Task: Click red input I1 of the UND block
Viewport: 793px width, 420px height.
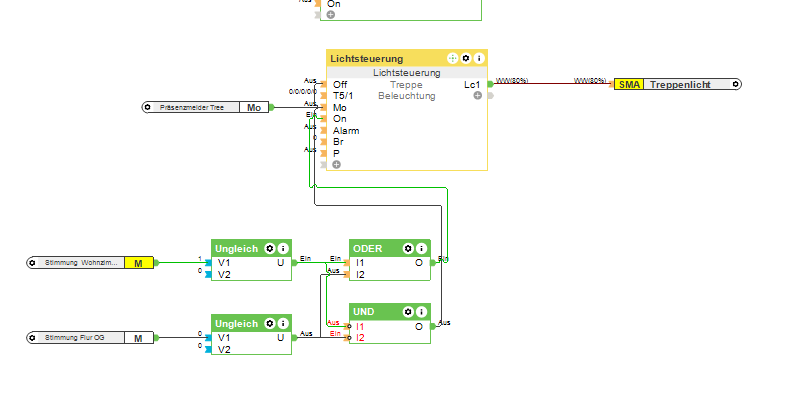Action: [x=360, y=326]
